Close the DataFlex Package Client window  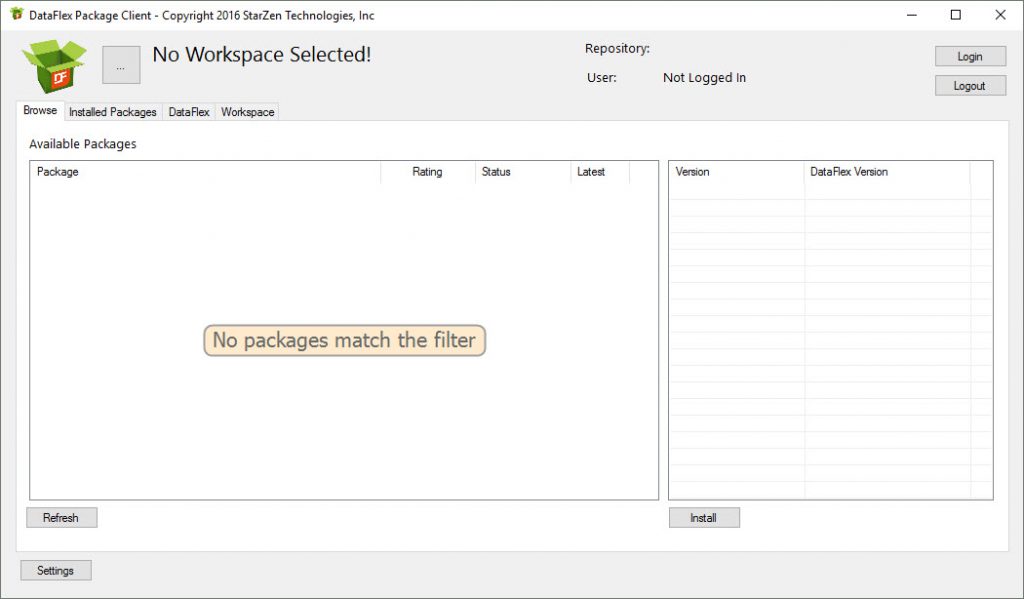pos(1000,15)
